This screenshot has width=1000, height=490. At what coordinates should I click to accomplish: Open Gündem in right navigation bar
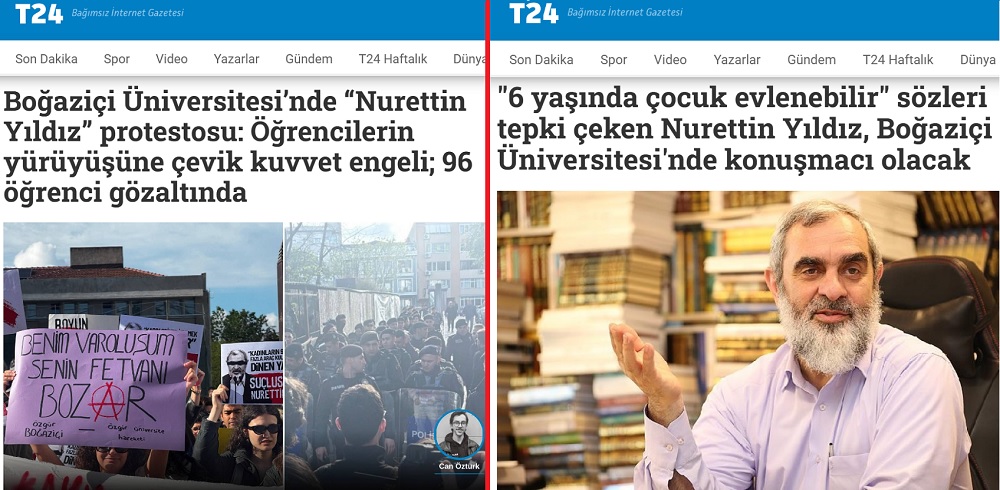[x=811, y=60]
